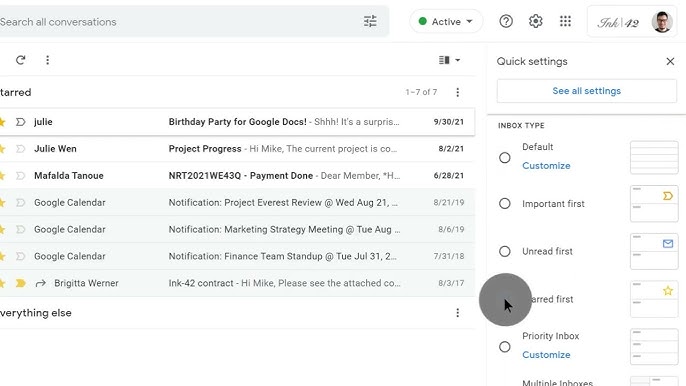Screen dimensions: 686x386
Task: Open the Google apps grid
Action: click(x=565, y=21)
